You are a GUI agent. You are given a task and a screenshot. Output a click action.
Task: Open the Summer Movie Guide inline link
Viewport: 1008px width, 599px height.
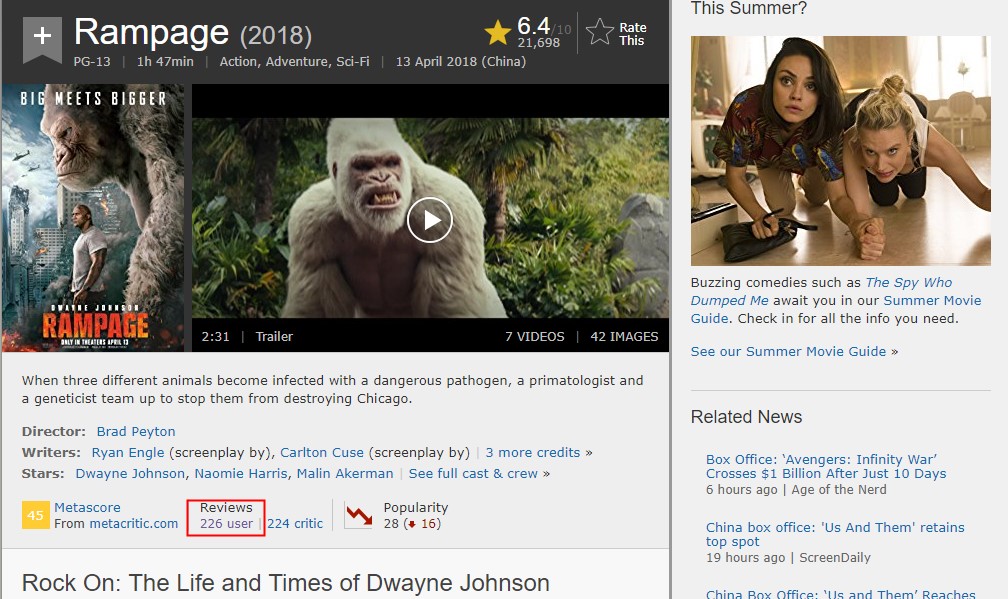(836, 309)
